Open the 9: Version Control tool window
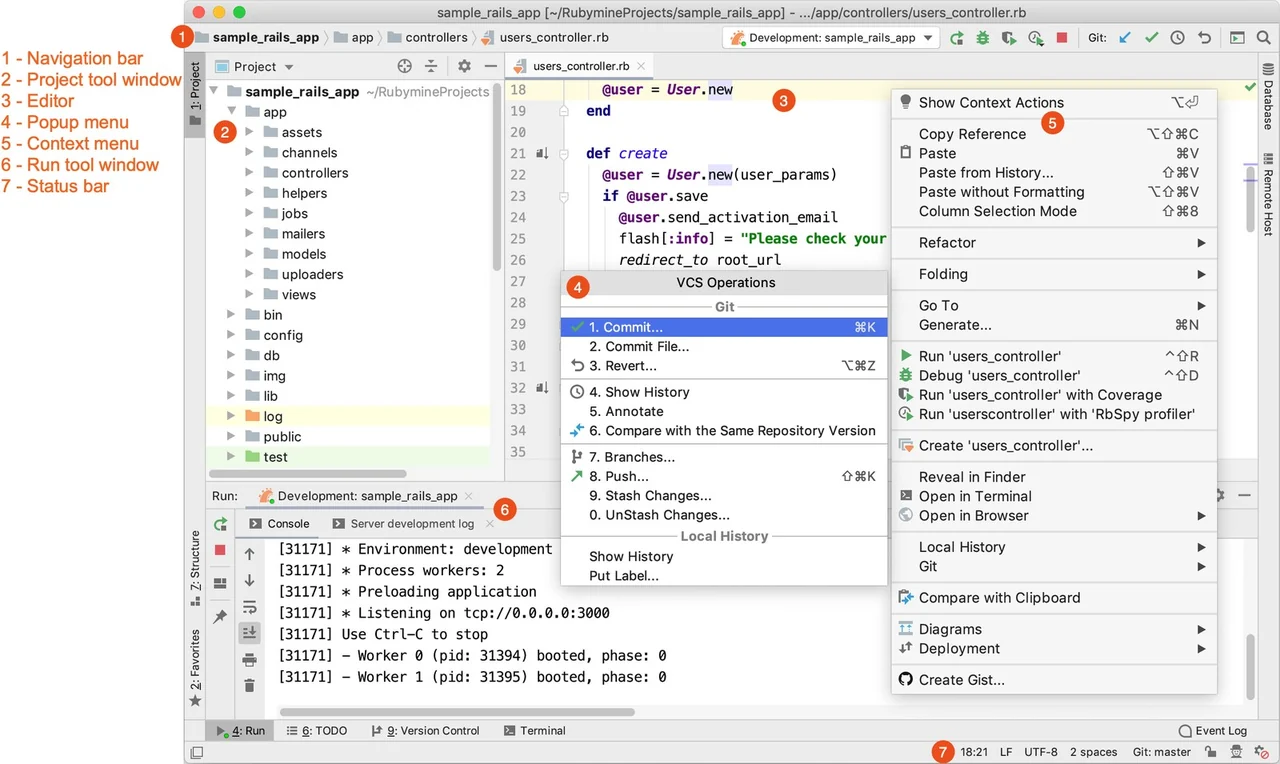1280x764 pixels. (425, 731)
